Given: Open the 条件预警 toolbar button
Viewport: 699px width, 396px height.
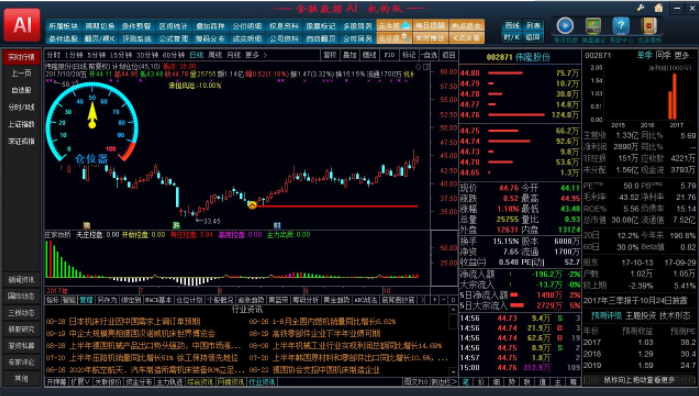Looking at the screenshot, I should 136,26.
